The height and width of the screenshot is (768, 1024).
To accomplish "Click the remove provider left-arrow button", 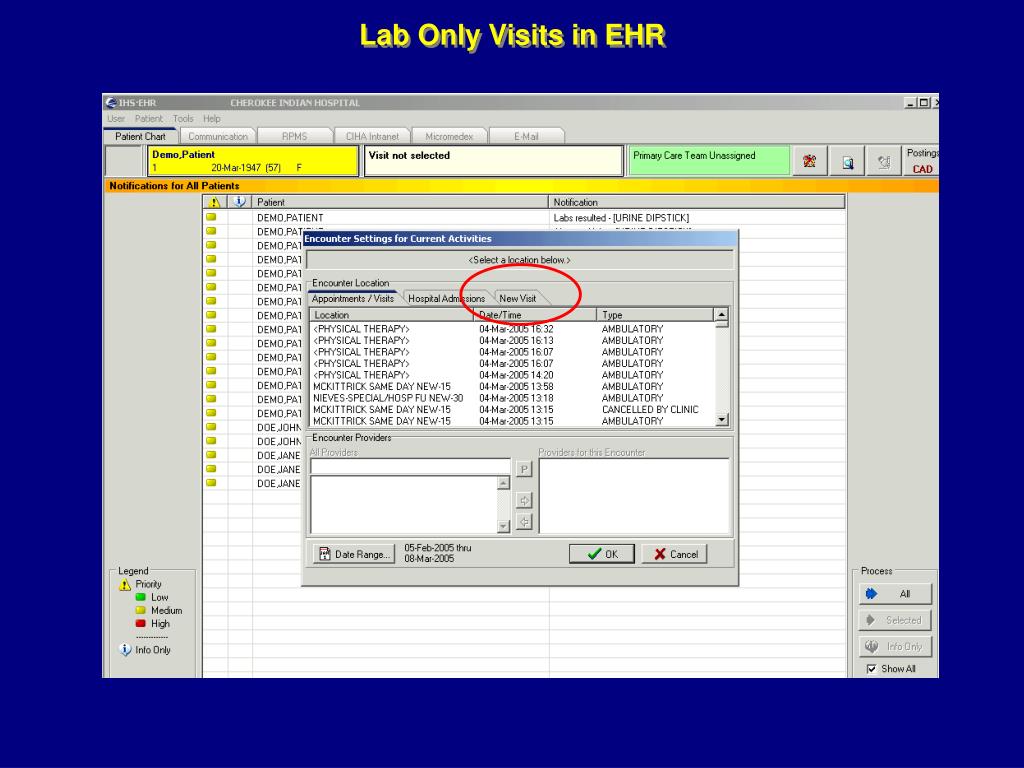I will pos(524,521).
